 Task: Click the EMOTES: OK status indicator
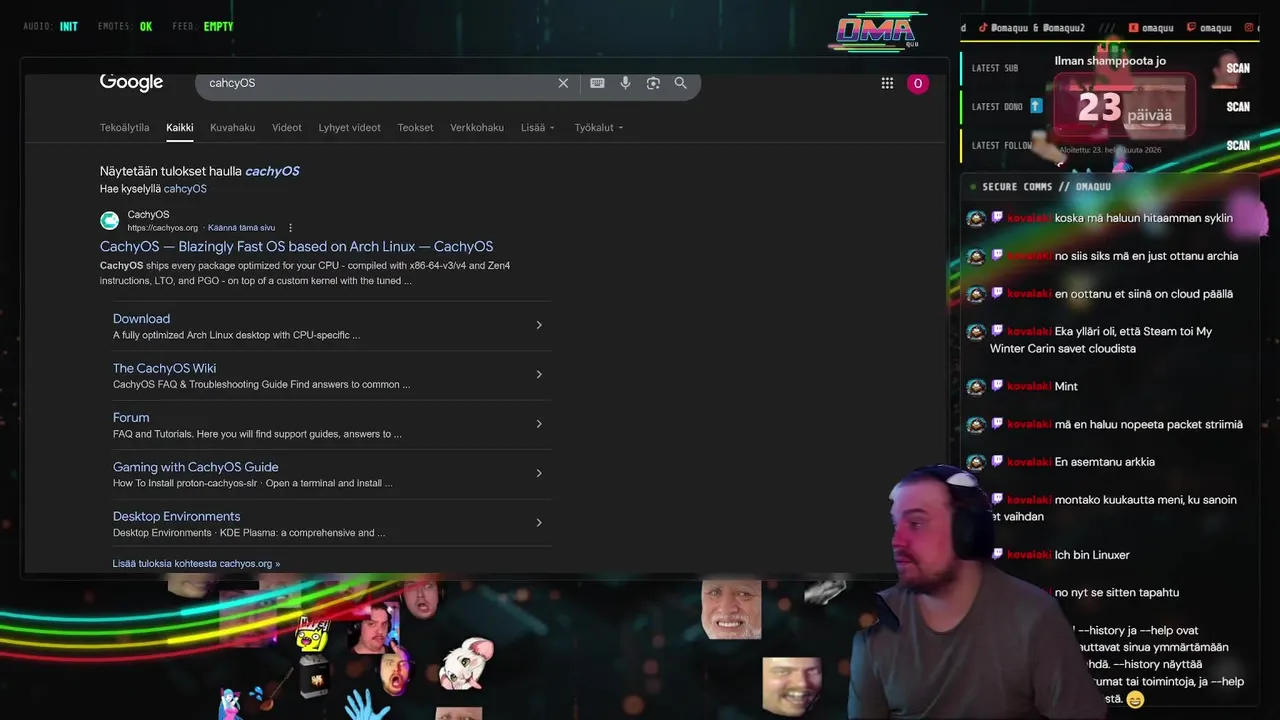[x=125, y=27]
